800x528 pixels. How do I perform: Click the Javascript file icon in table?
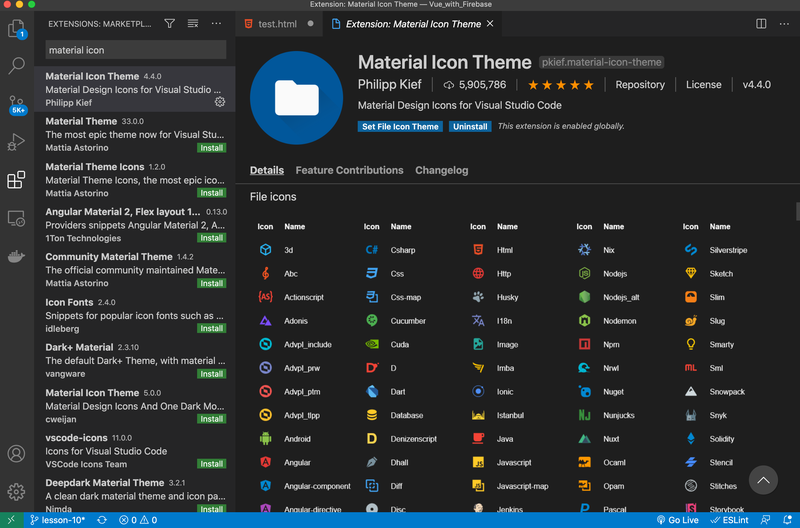point(478,462)
